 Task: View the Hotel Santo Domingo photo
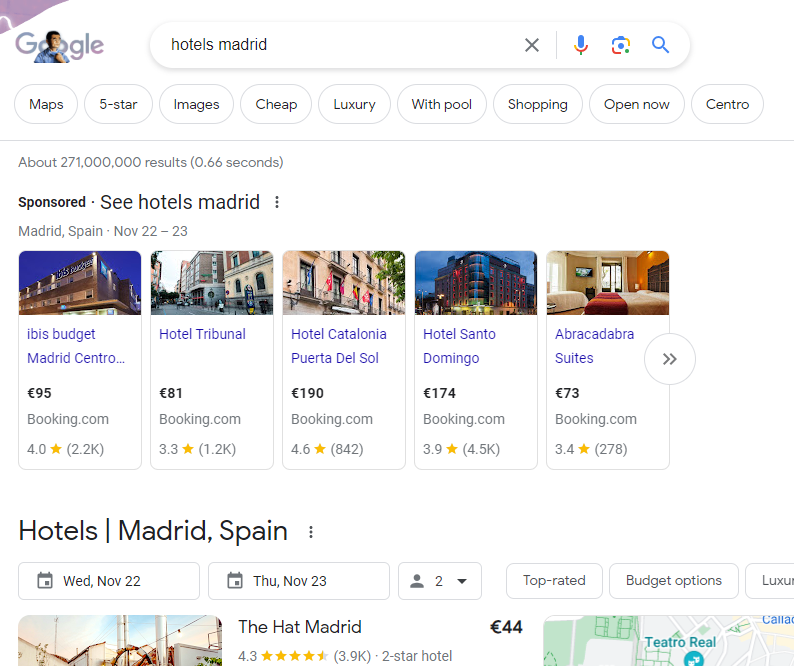[x=475, y=283]
